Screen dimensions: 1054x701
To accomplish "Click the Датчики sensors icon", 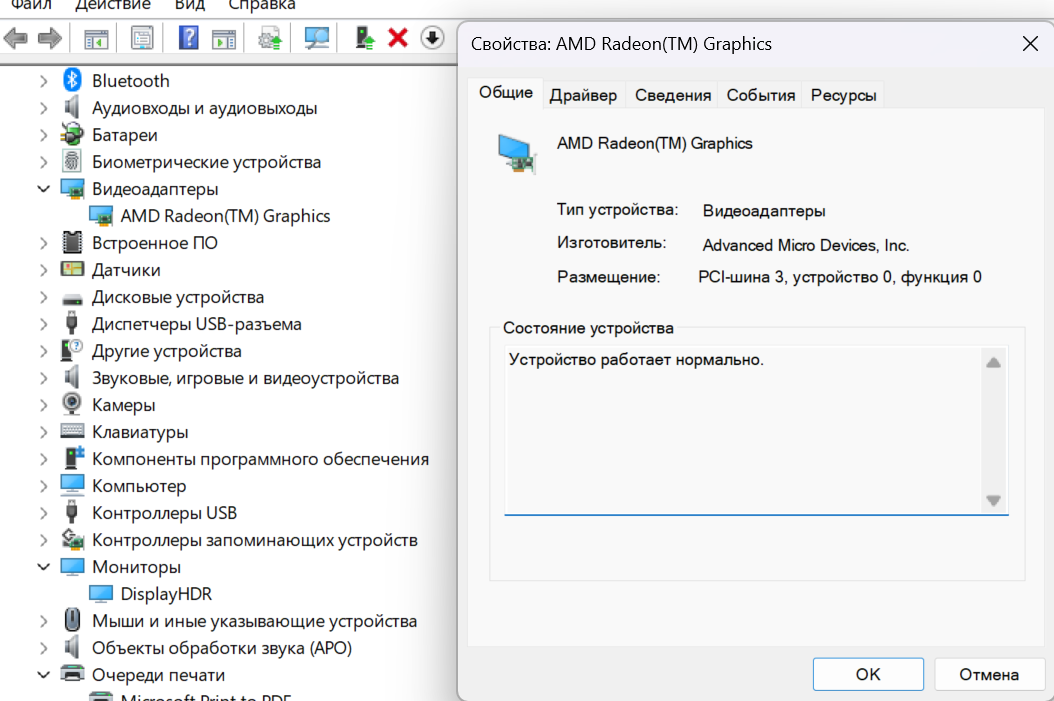I will (72, 269).
